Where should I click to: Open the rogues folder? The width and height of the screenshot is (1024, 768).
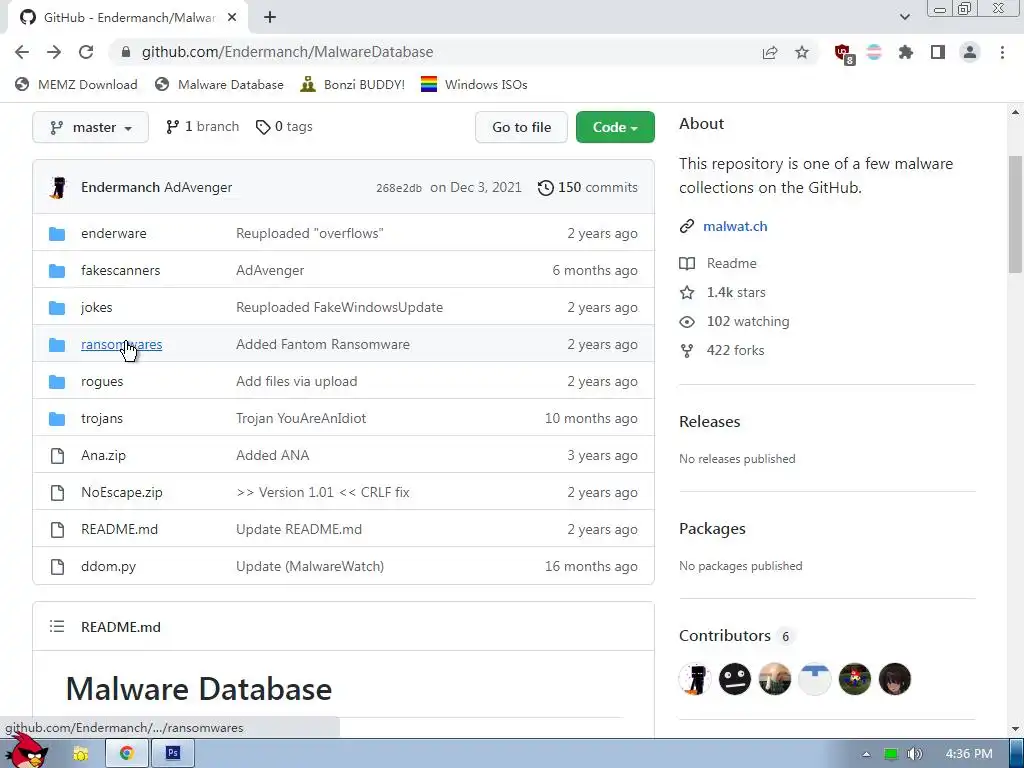[x=102, y=381]
